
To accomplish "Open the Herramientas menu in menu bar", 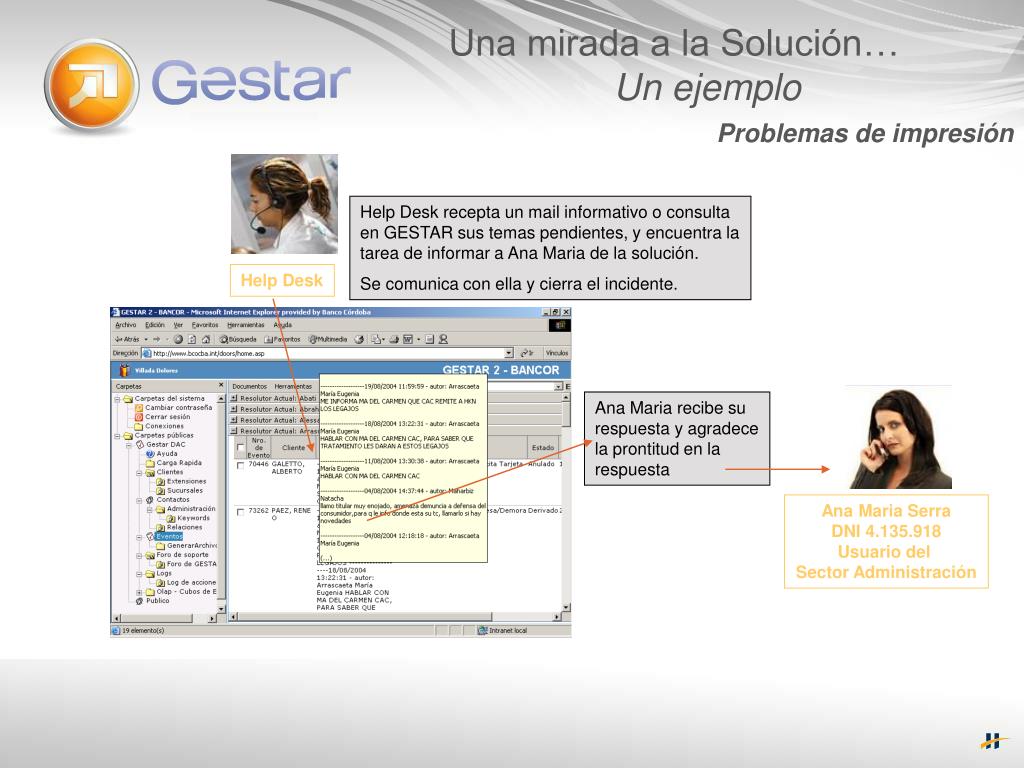I will (246, 325).
